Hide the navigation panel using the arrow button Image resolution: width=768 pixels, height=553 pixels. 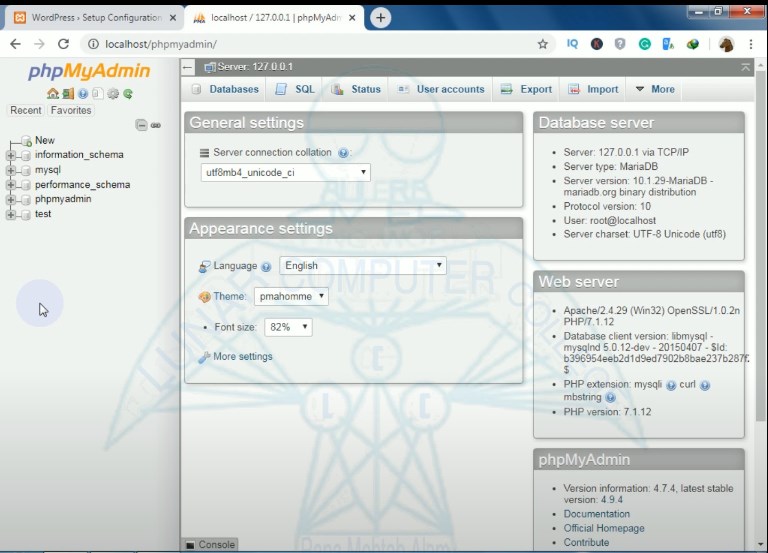pos(188,67)
